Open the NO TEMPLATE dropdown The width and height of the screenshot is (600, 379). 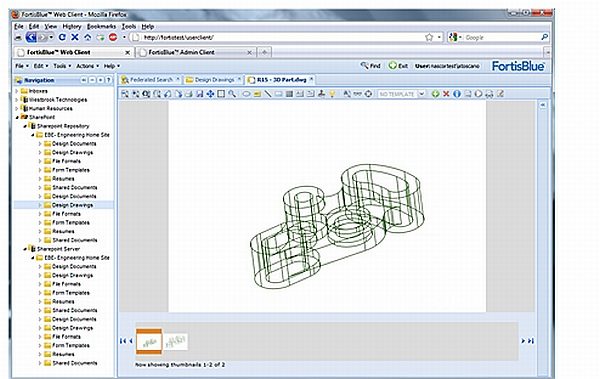401,94
